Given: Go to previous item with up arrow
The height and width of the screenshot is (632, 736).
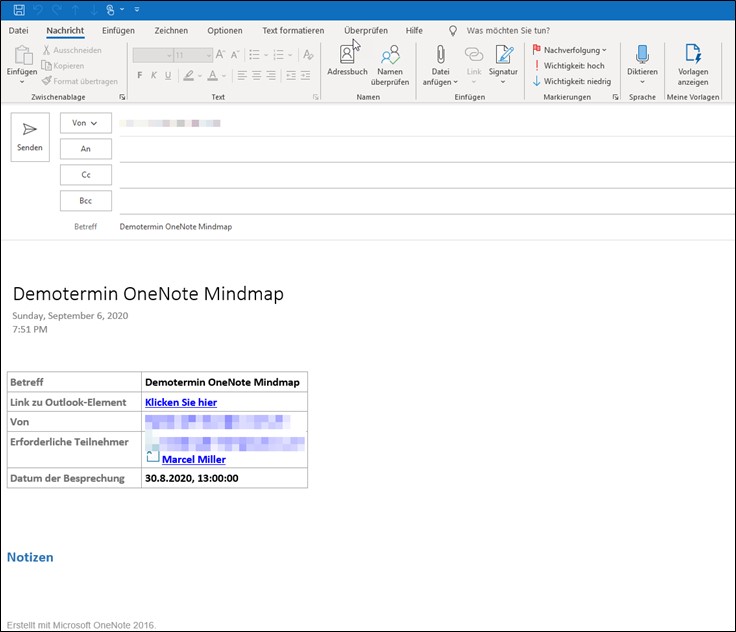Looking at the screenshot, I should point(76,9).
